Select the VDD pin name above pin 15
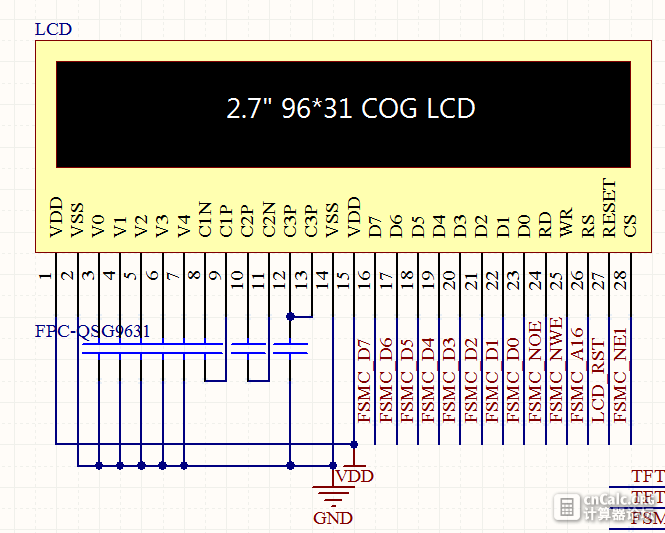 (353, 217)
